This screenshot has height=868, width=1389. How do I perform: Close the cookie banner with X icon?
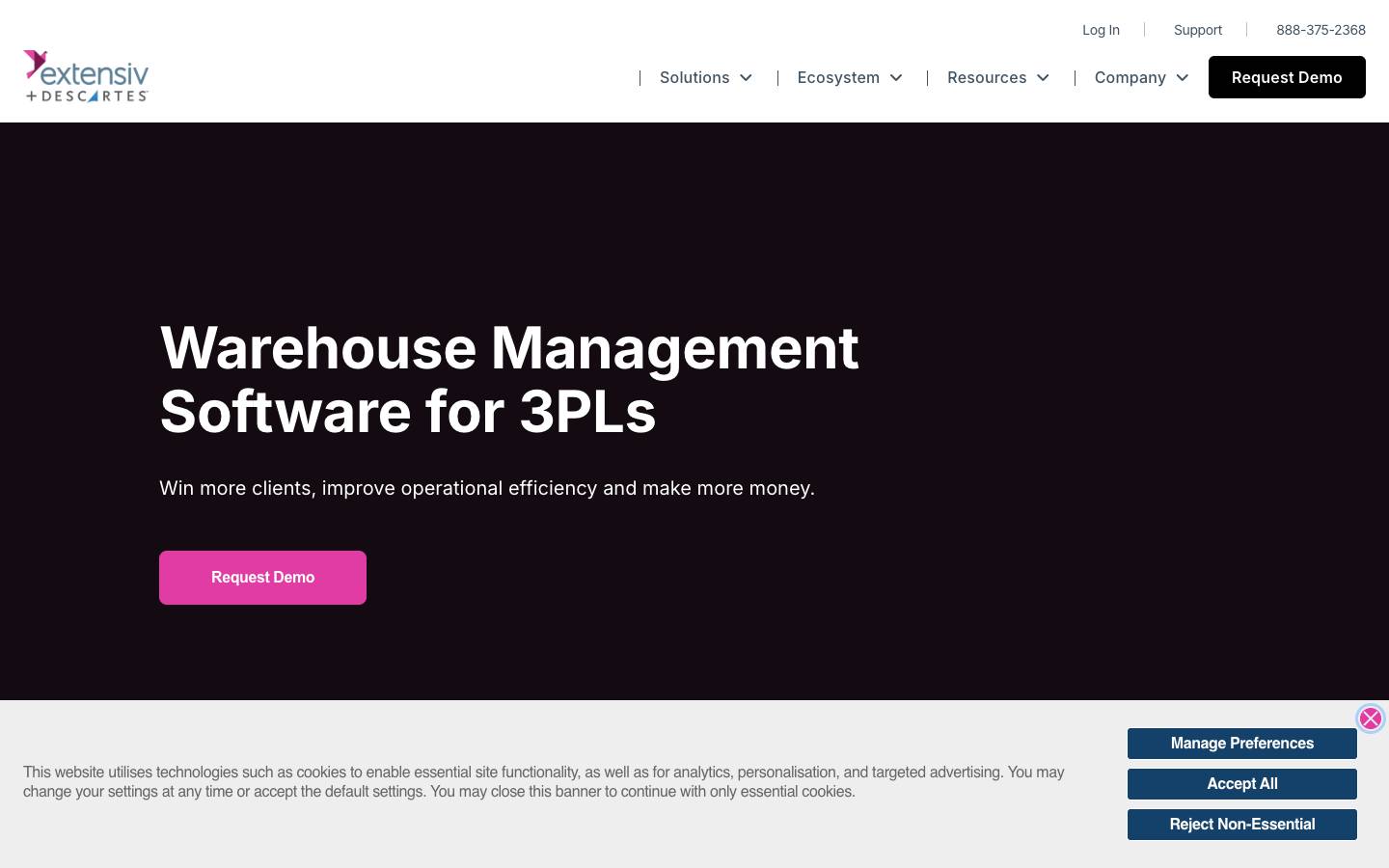click(x=1370, y=719)
